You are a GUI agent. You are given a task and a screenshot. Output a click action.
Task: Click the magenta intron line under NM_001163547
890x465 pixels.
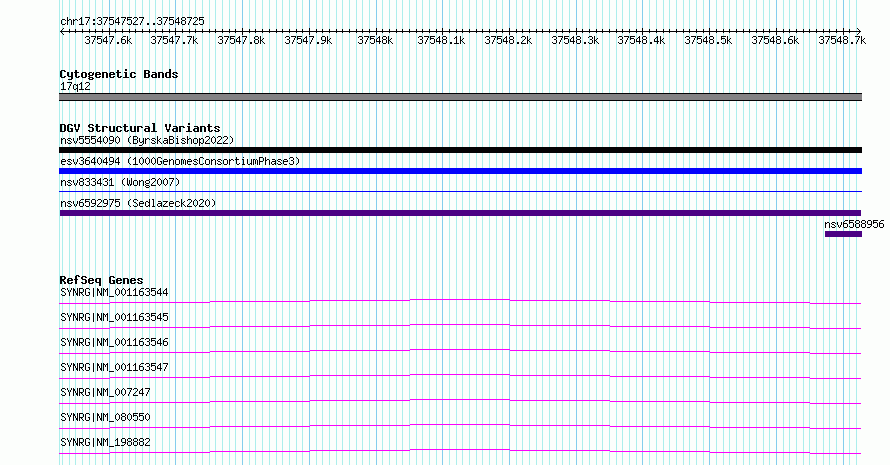click(460, 374)
